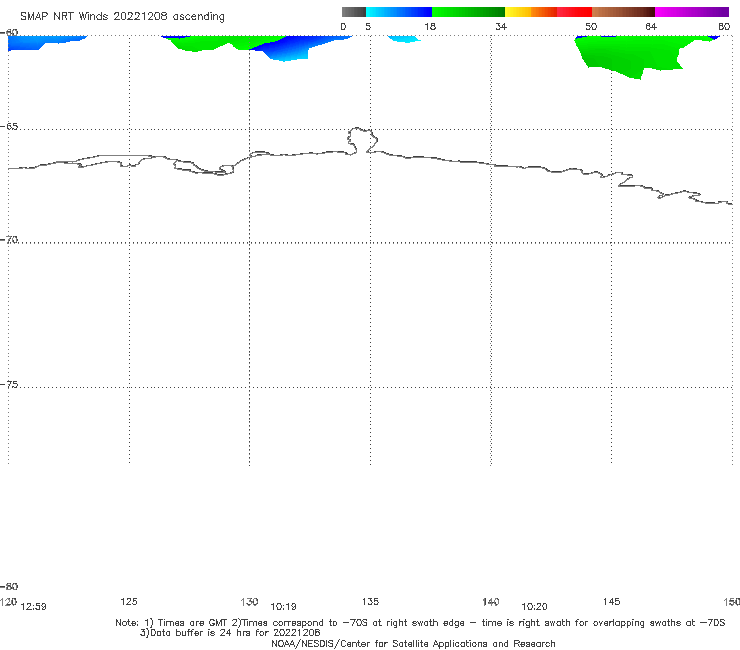The height and width of the screenshot is (650, 740).
Task: Click the longitude label '145'
Action: click(x=612, y=601)
